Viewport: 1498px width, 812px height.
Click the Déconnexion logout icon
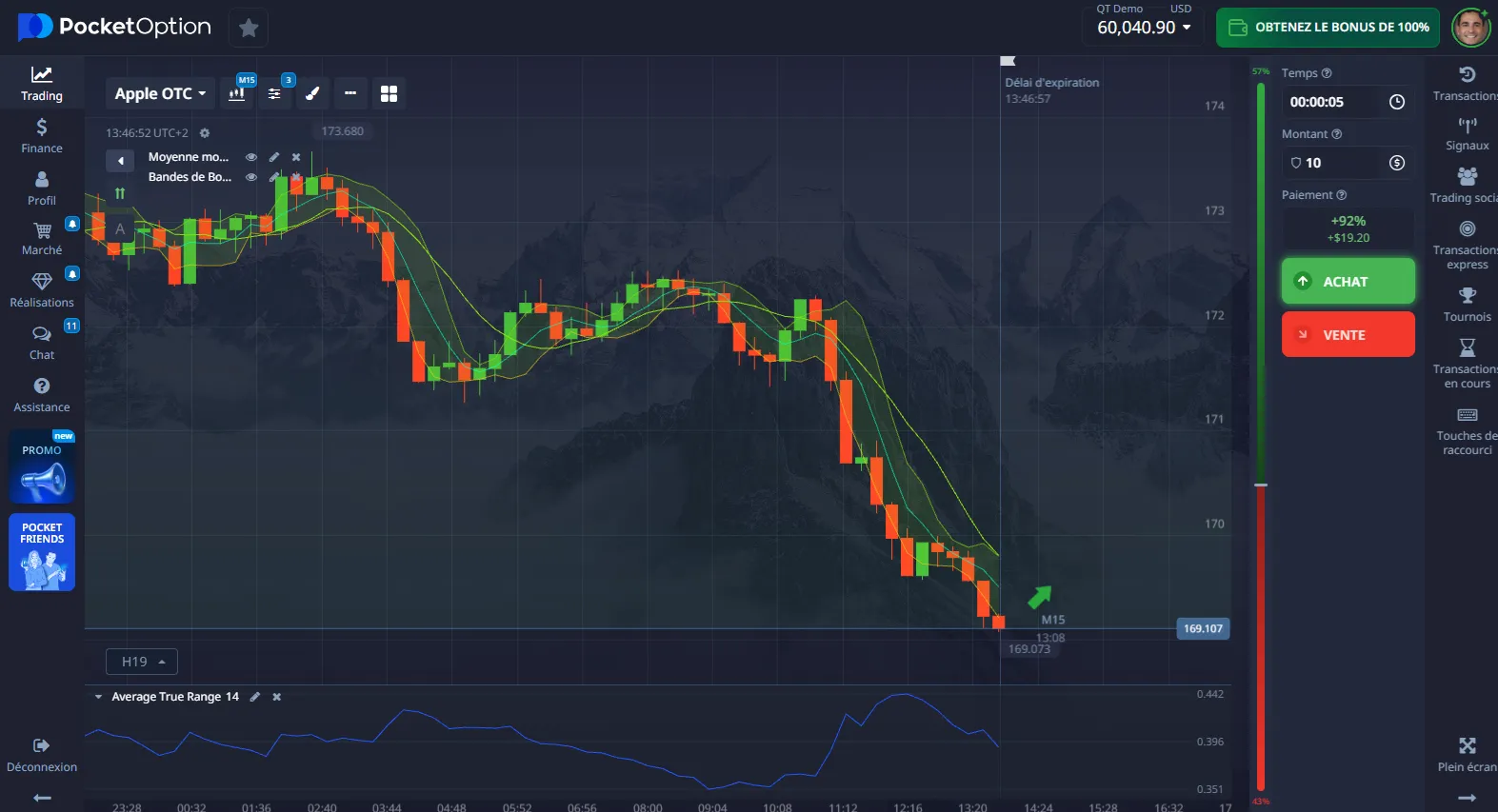[41, 745]
